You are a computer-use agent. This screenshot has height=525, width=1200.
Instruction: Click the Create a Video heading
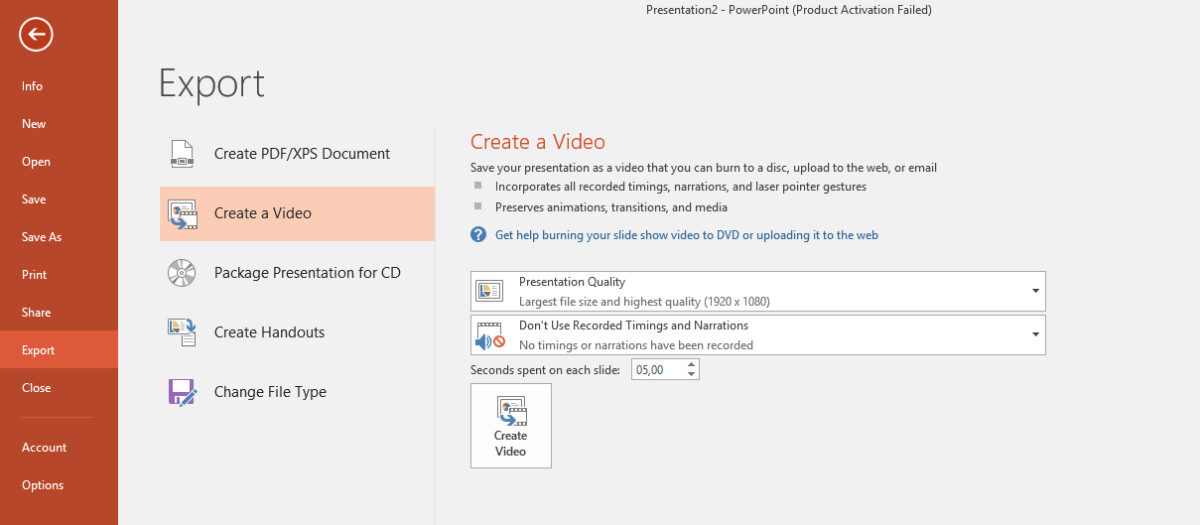(x=538, y=142)
